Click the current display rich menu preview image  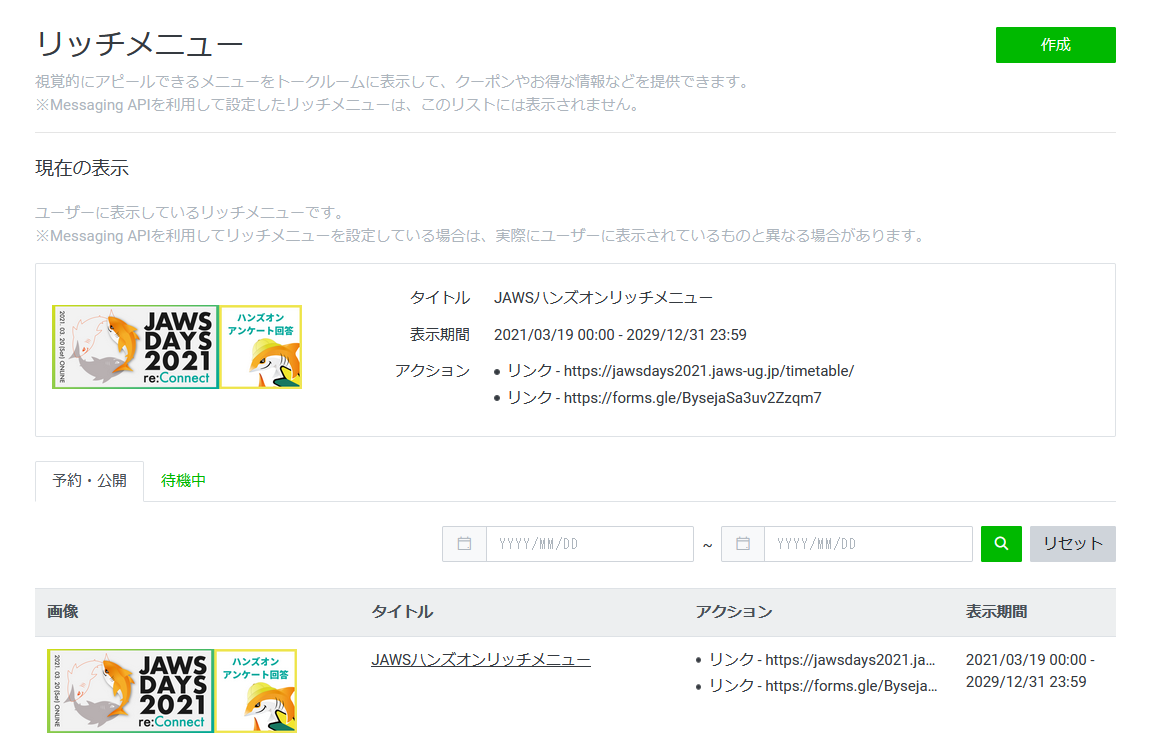(x=177, y=347)
